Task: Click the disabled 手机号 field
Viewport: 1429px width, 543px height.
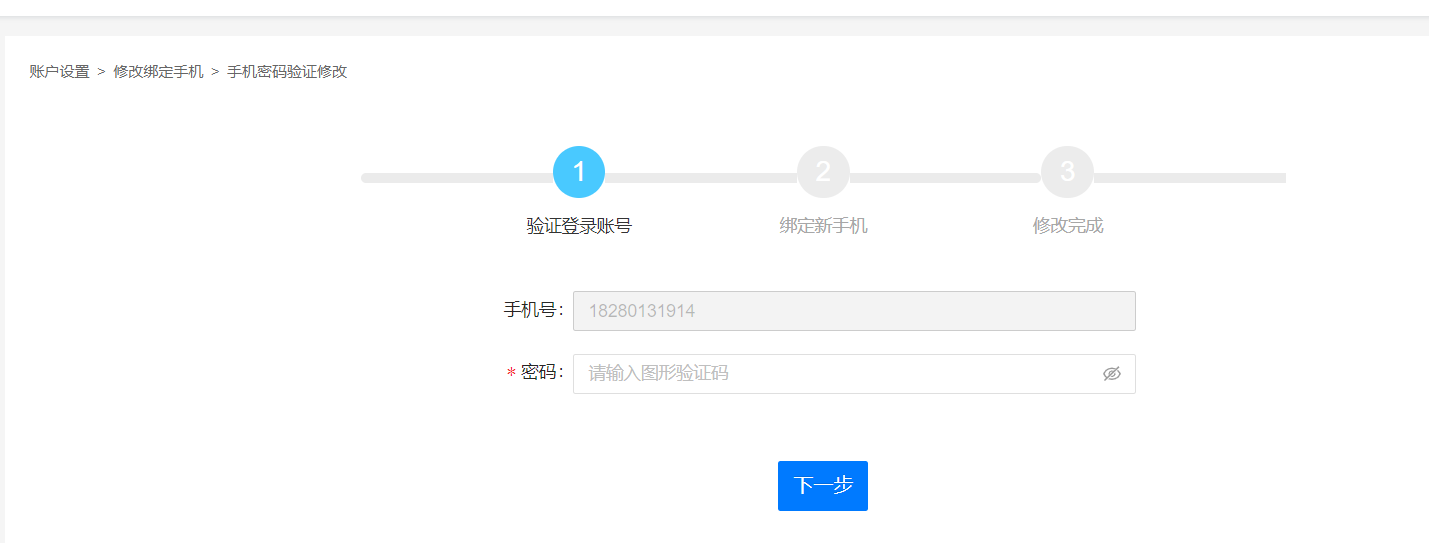Action: (854, 311)
